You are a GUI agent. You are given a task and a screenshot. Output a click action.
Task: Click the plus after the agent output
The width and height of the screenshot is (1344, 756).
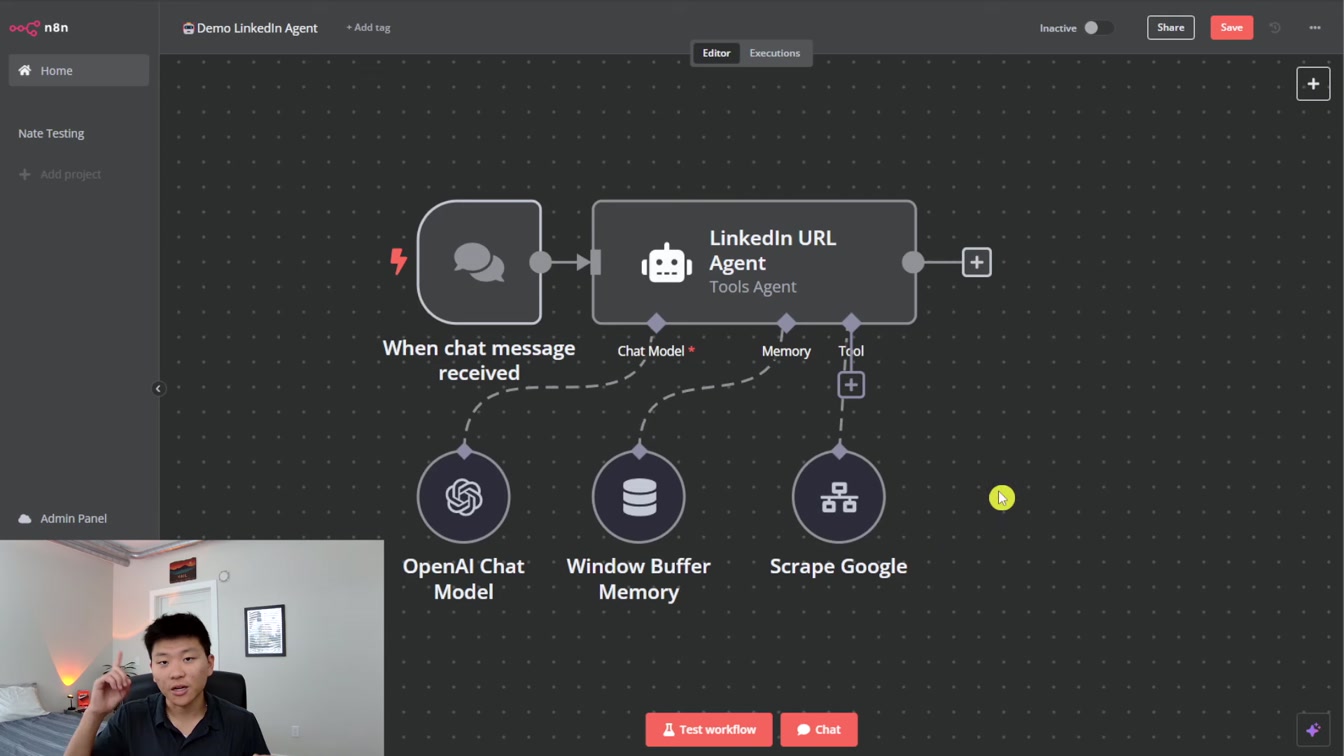pyautogui.click(x=976, y=262)
